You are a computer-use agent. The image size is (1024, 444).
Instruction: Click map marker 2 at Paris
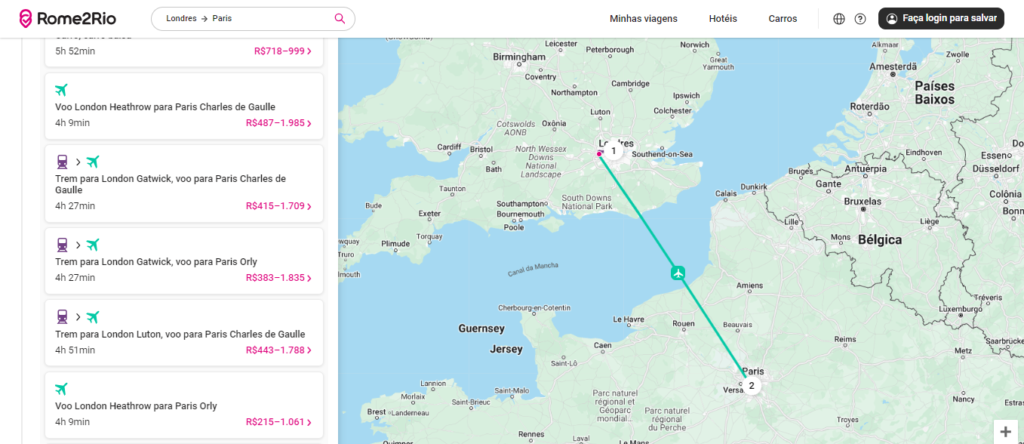751,385
